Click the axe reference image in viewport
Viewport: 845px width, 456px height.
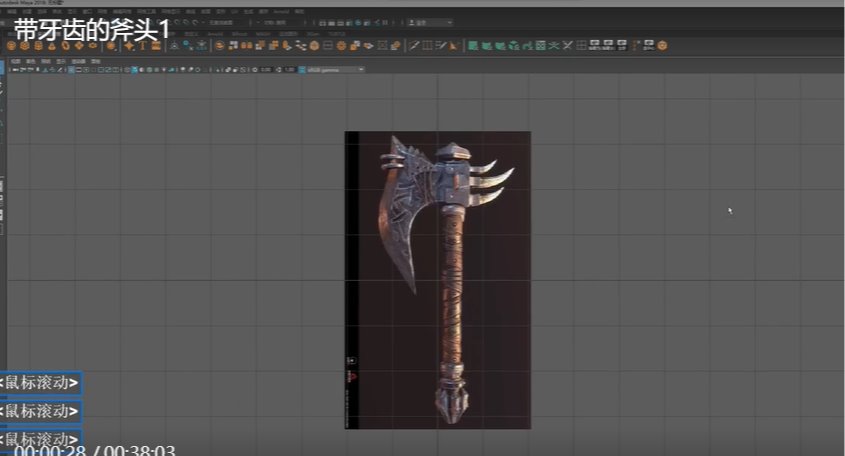440,280
